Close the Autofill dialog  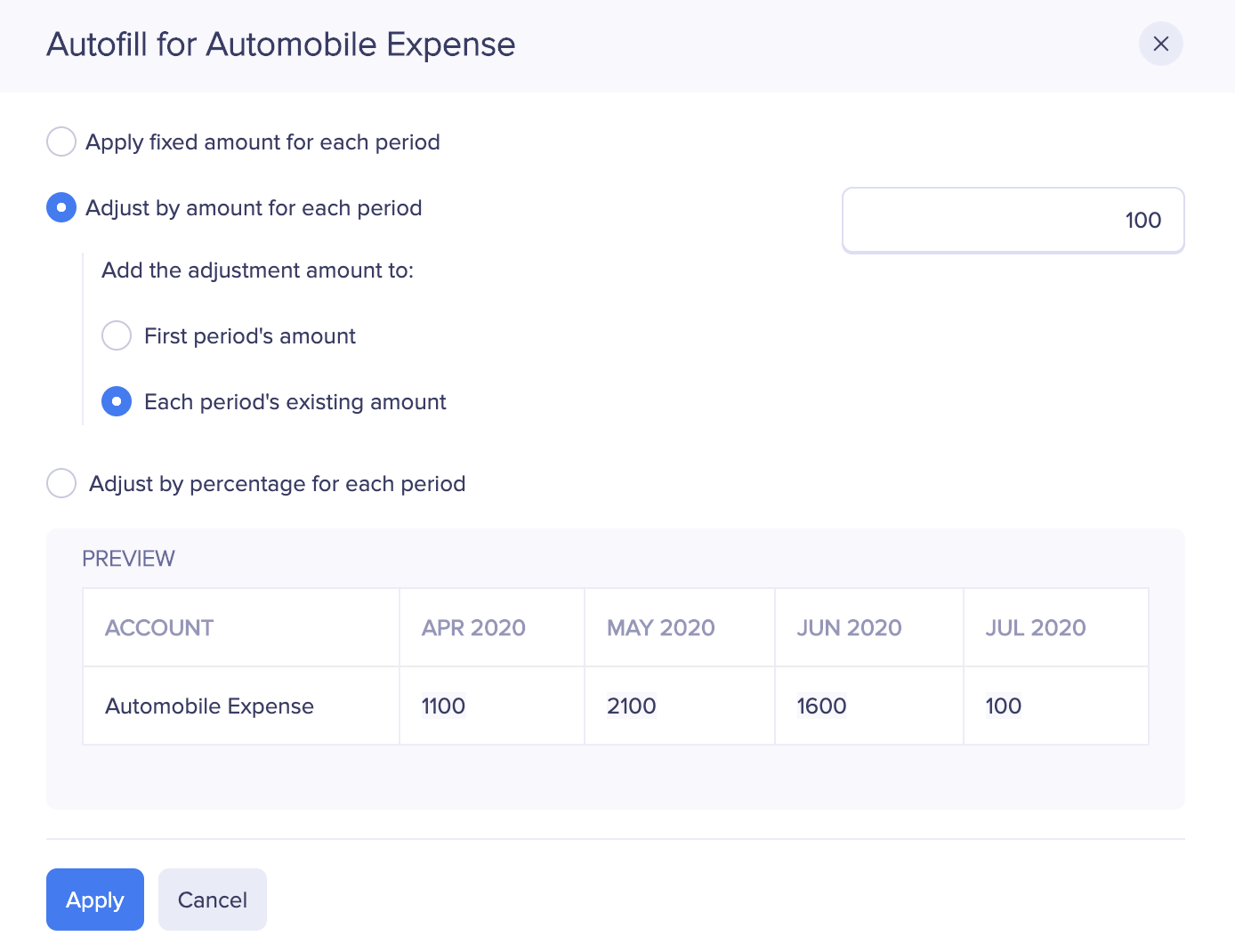(1160, 44)
